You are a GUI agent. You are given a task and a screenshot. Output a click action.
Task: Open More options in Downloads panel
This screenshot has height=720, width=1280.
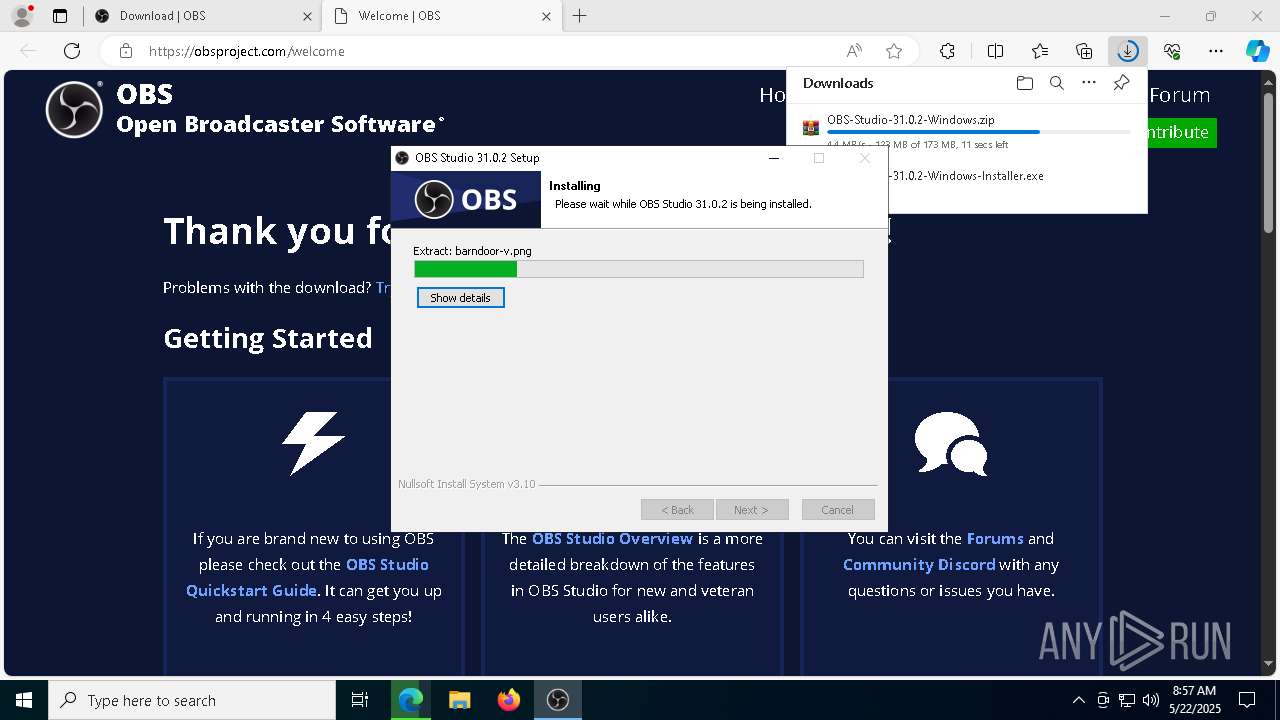(1089, 83)
